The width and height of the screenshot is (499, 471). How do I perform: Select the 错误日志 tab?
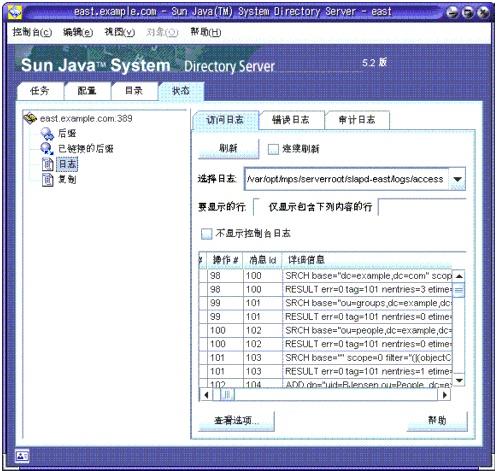coord(291,120)
